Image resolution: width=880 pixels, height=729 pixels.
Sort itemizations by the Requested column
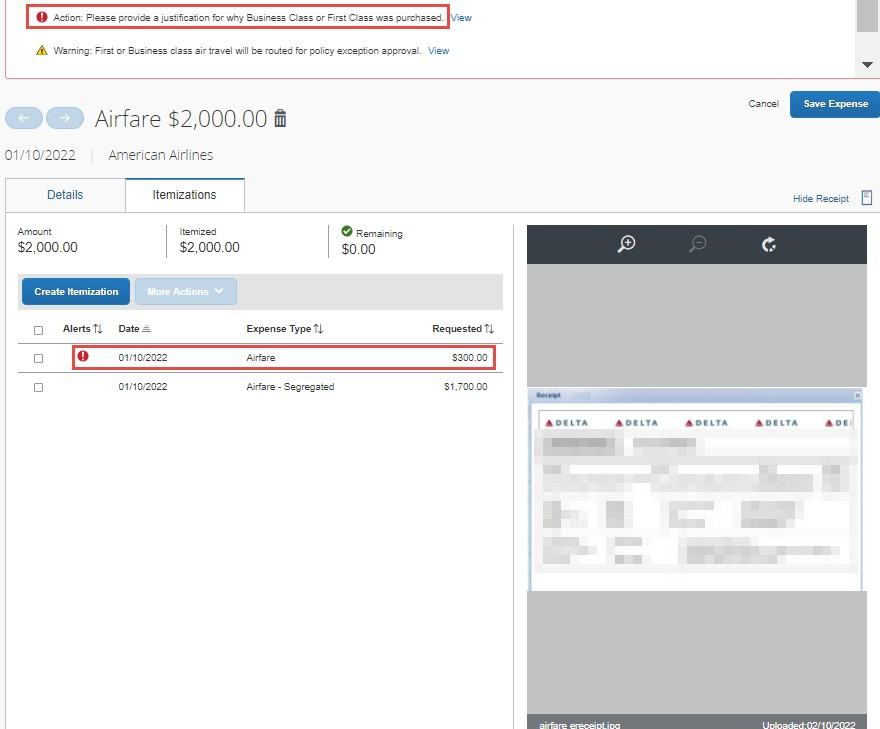point(463,329)
